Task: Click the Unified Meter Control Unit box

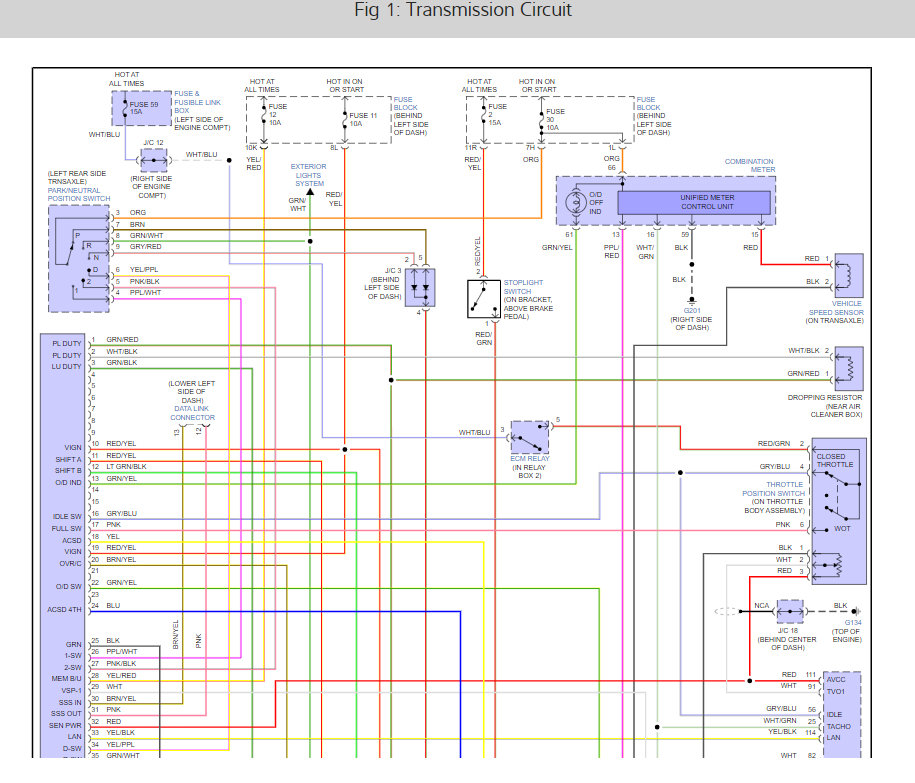Action: 694,202
